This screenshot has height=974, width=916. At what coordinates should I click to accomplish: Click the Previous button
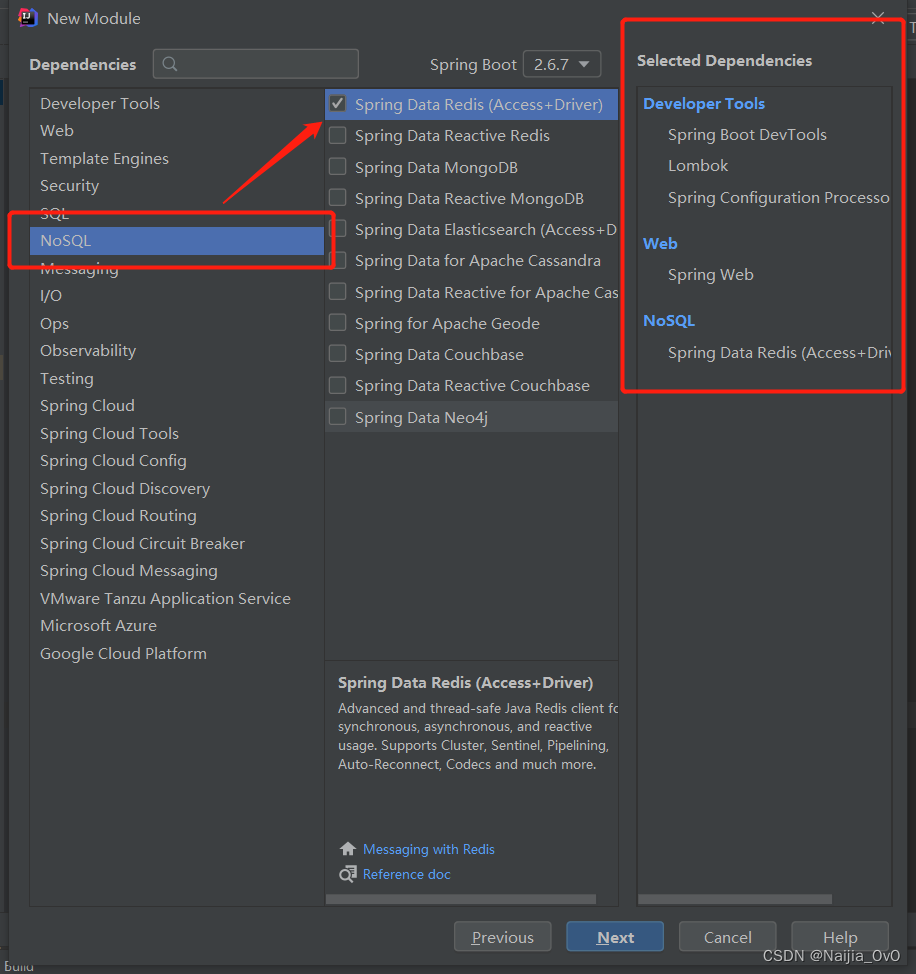[x=502, y=937]
